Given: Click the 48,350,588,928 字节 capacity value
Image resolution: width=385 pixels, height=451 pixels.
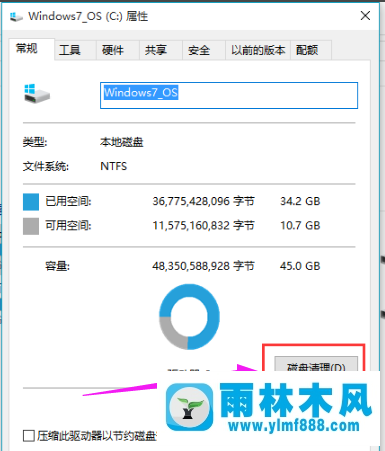Looking at the screenshot, I should point(204,266).
